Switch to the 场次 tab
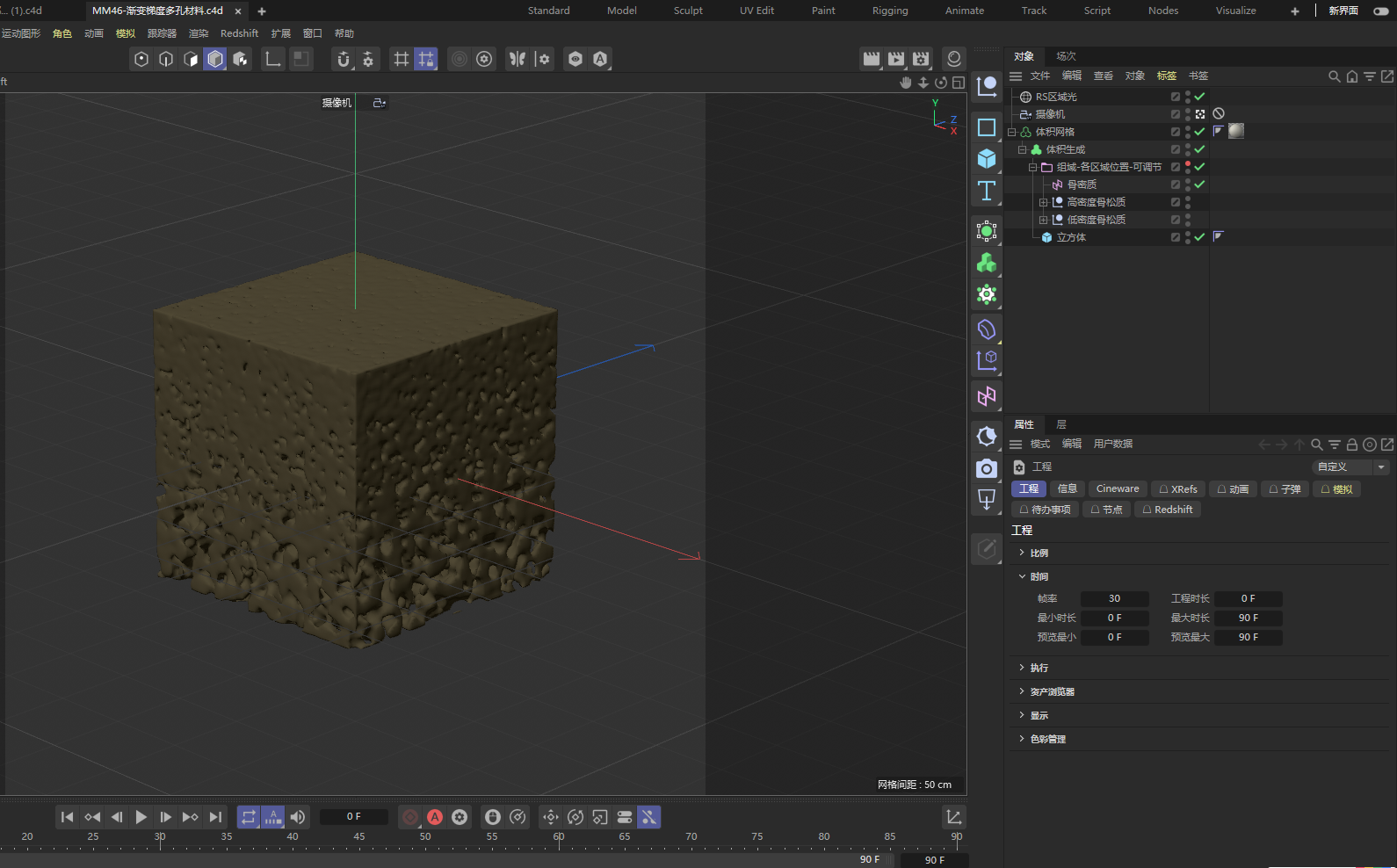The height and width of the screenshot is (868, 1397). 1066,56
